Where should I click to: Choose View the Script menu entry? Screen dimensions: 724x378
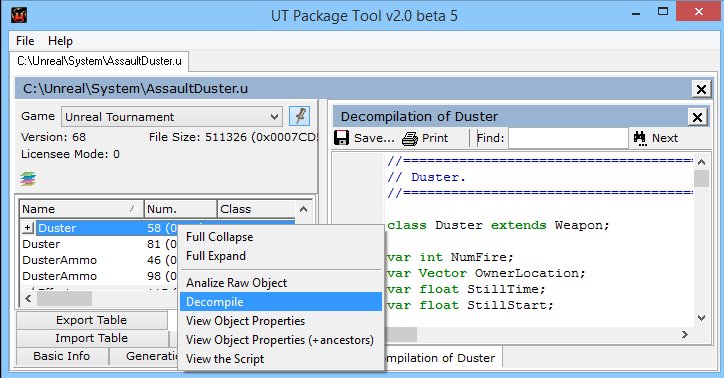click(x=281, y=358)
